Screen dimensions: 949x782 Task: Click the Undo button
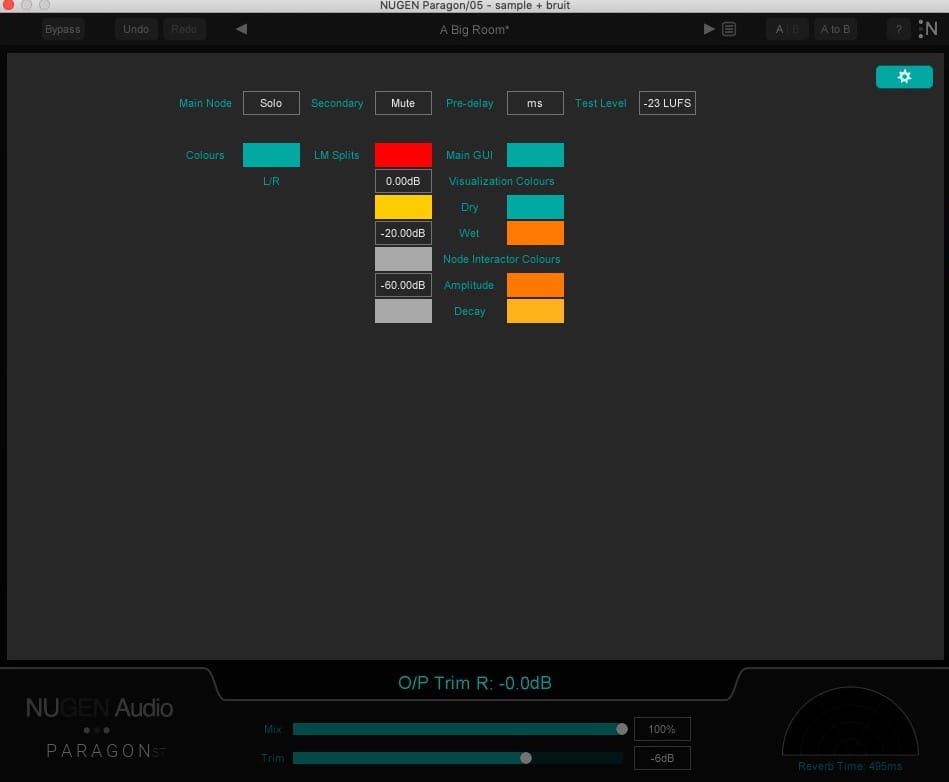(x=136, y=29)
